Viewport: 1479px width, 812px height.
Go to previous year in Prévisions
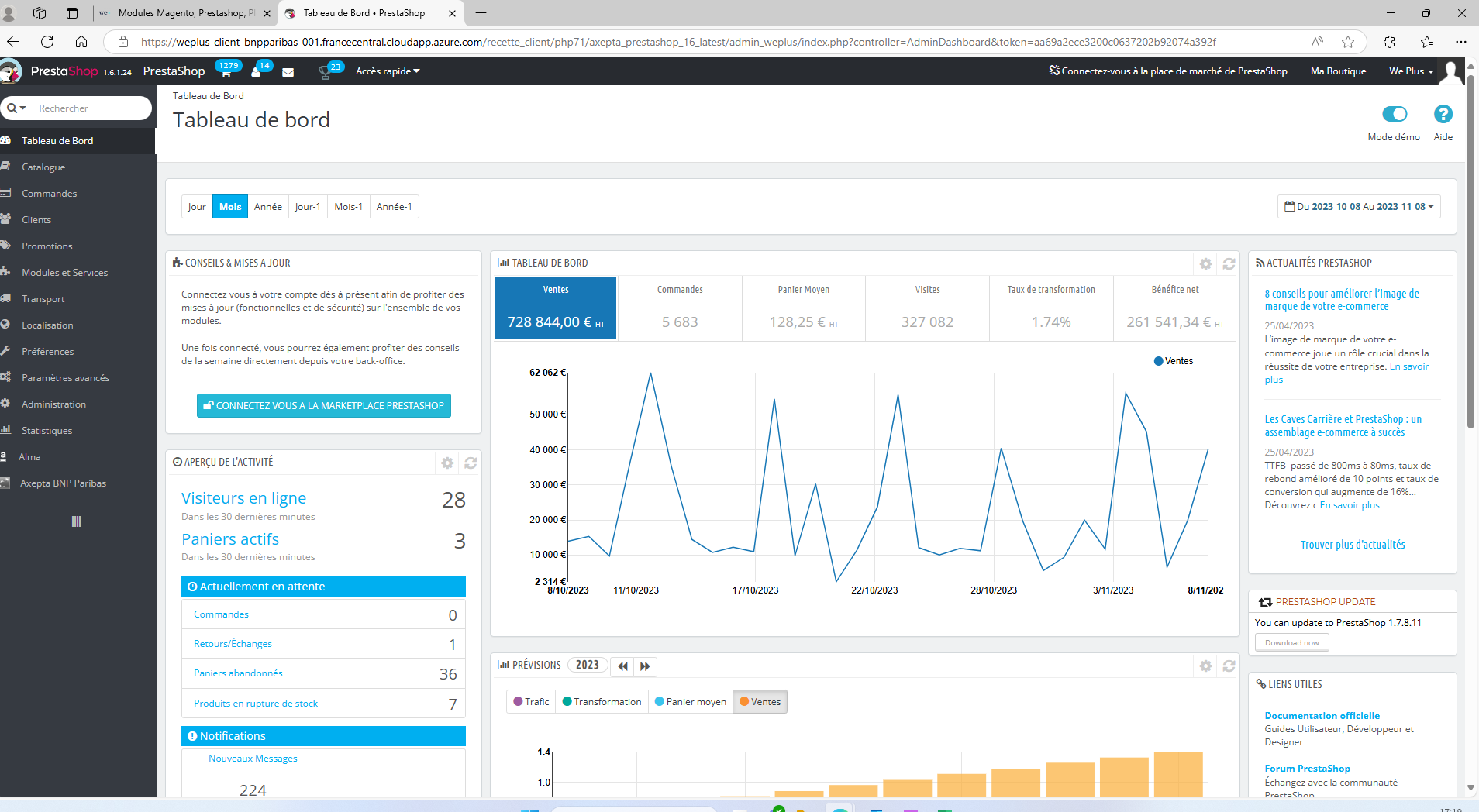622,666
